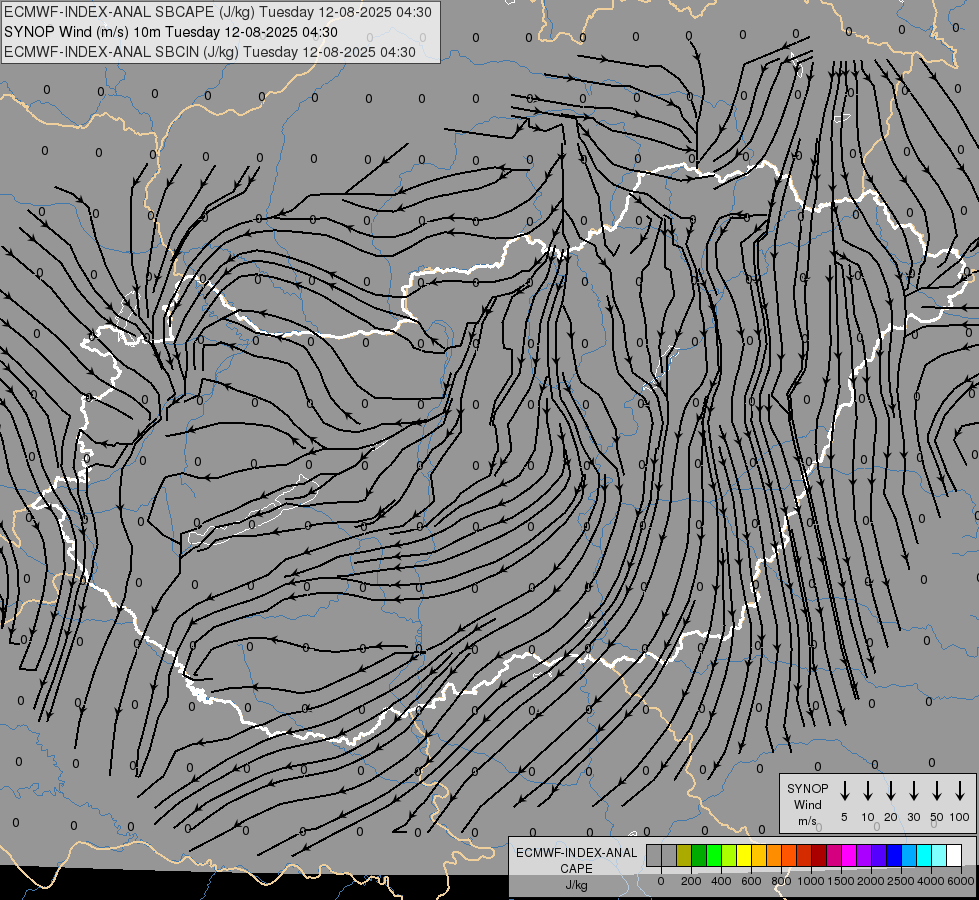
Task: Click the wind legend arrow above 100
Action: pyautogui.click(x=960, y=791)
